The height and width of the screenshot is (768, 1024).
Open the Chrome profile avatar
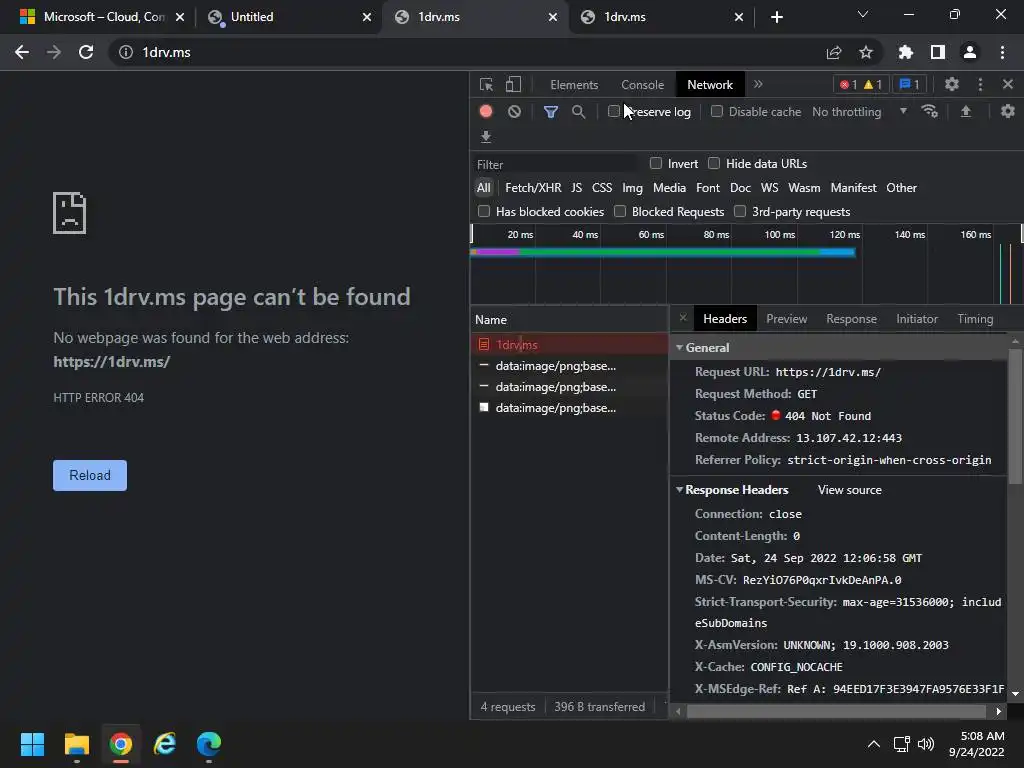coord(970,52)
